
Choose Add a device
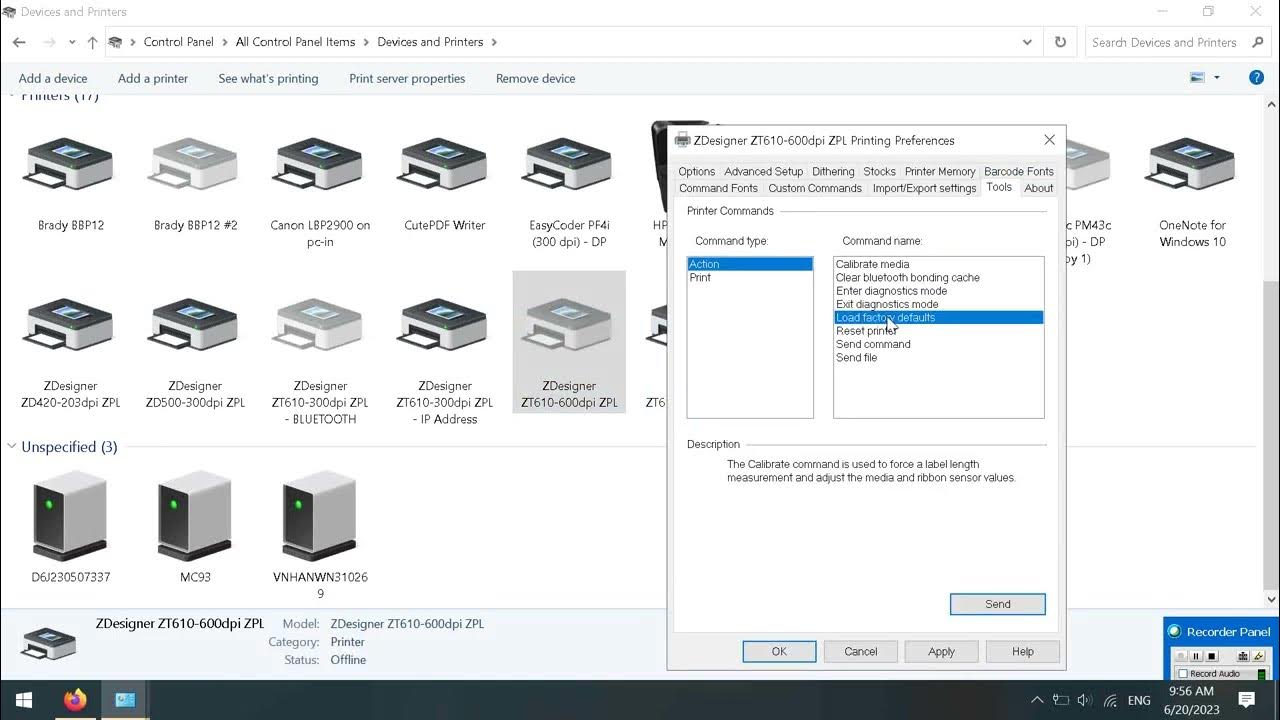pyautogui.click(x=53, y=78)
